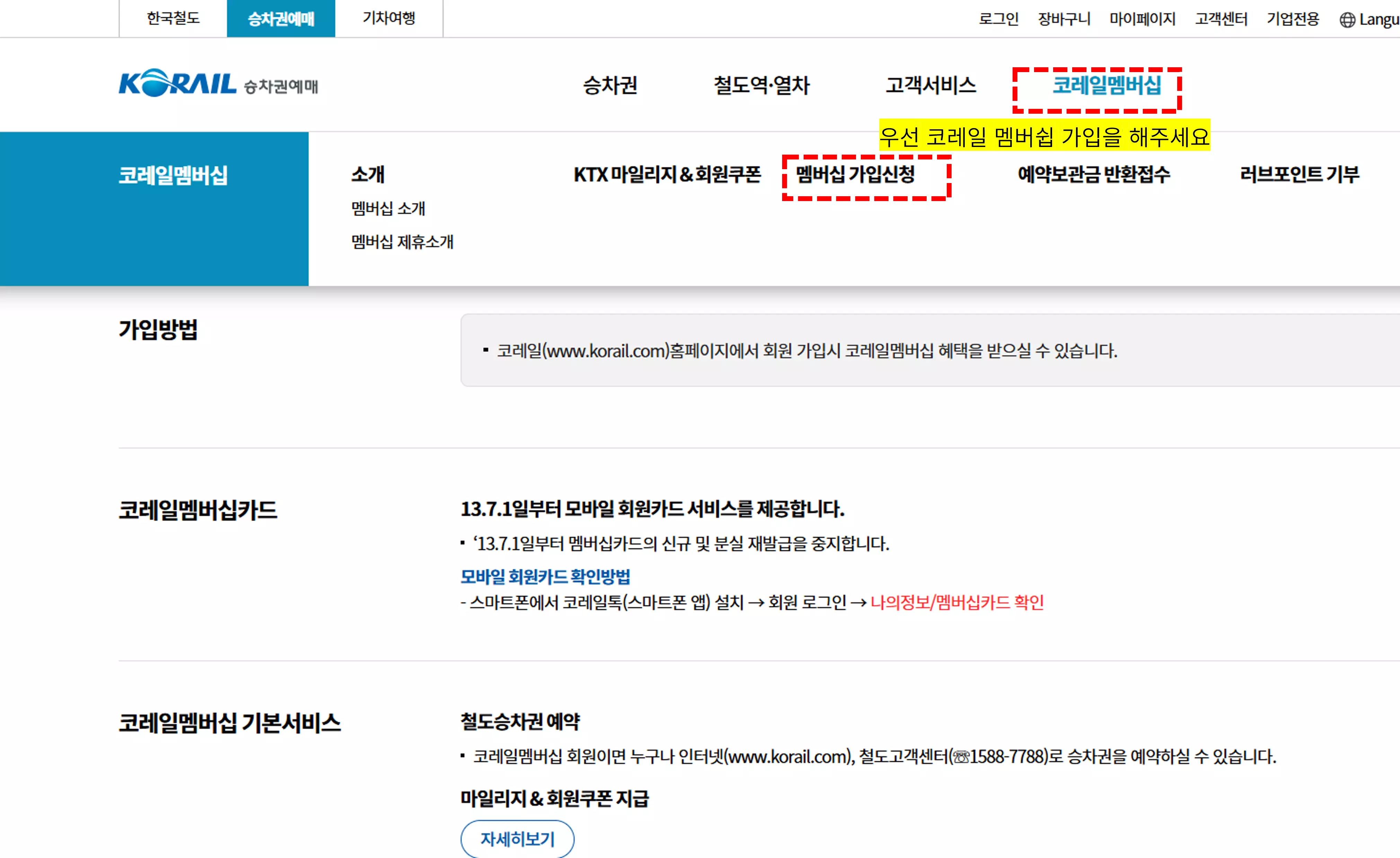Open 예약보관금 반환접수 submenu
This screenshot has height=858, width=1400.
1094,174
